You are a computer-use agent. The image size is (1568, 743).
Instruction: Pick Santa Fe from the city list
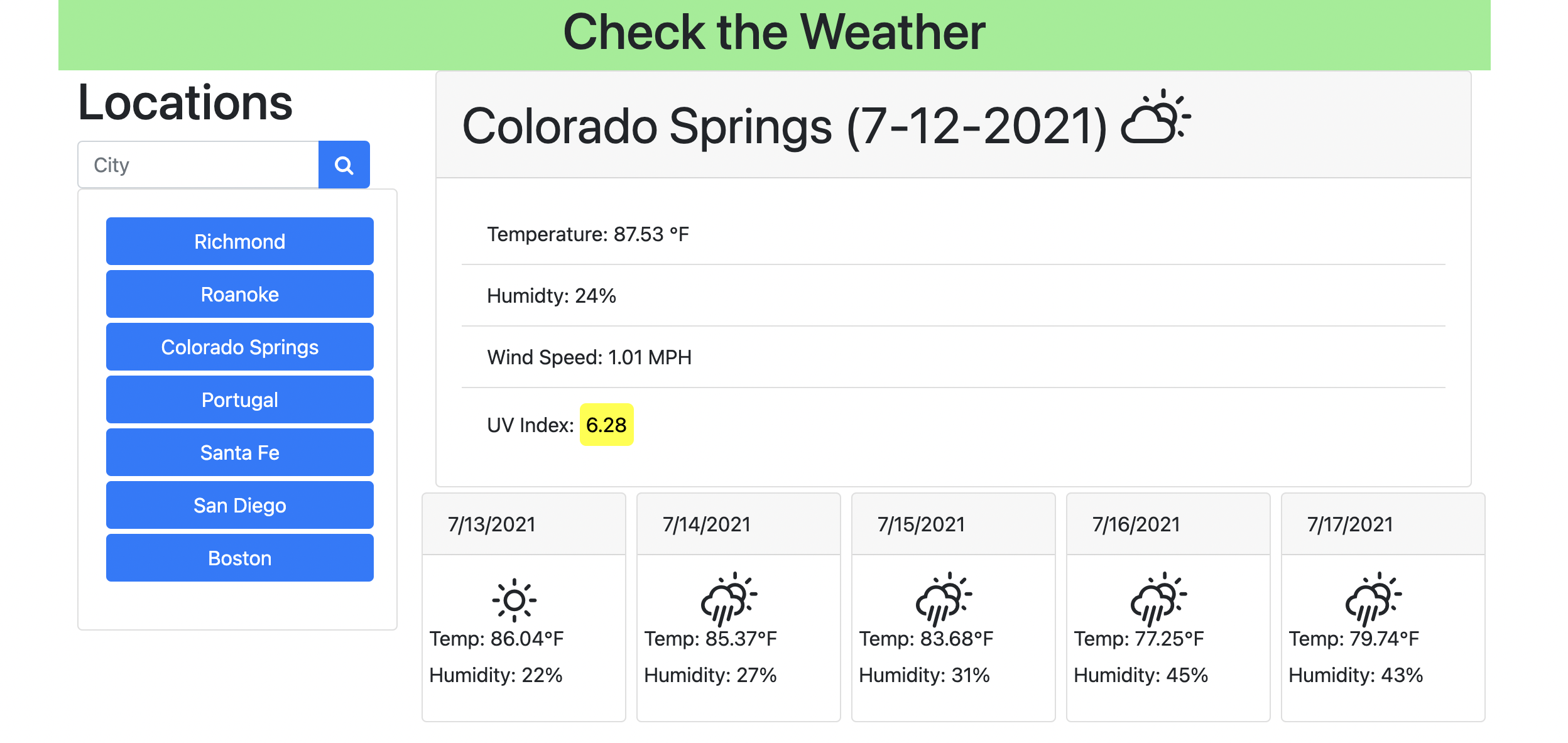[239, 452]
